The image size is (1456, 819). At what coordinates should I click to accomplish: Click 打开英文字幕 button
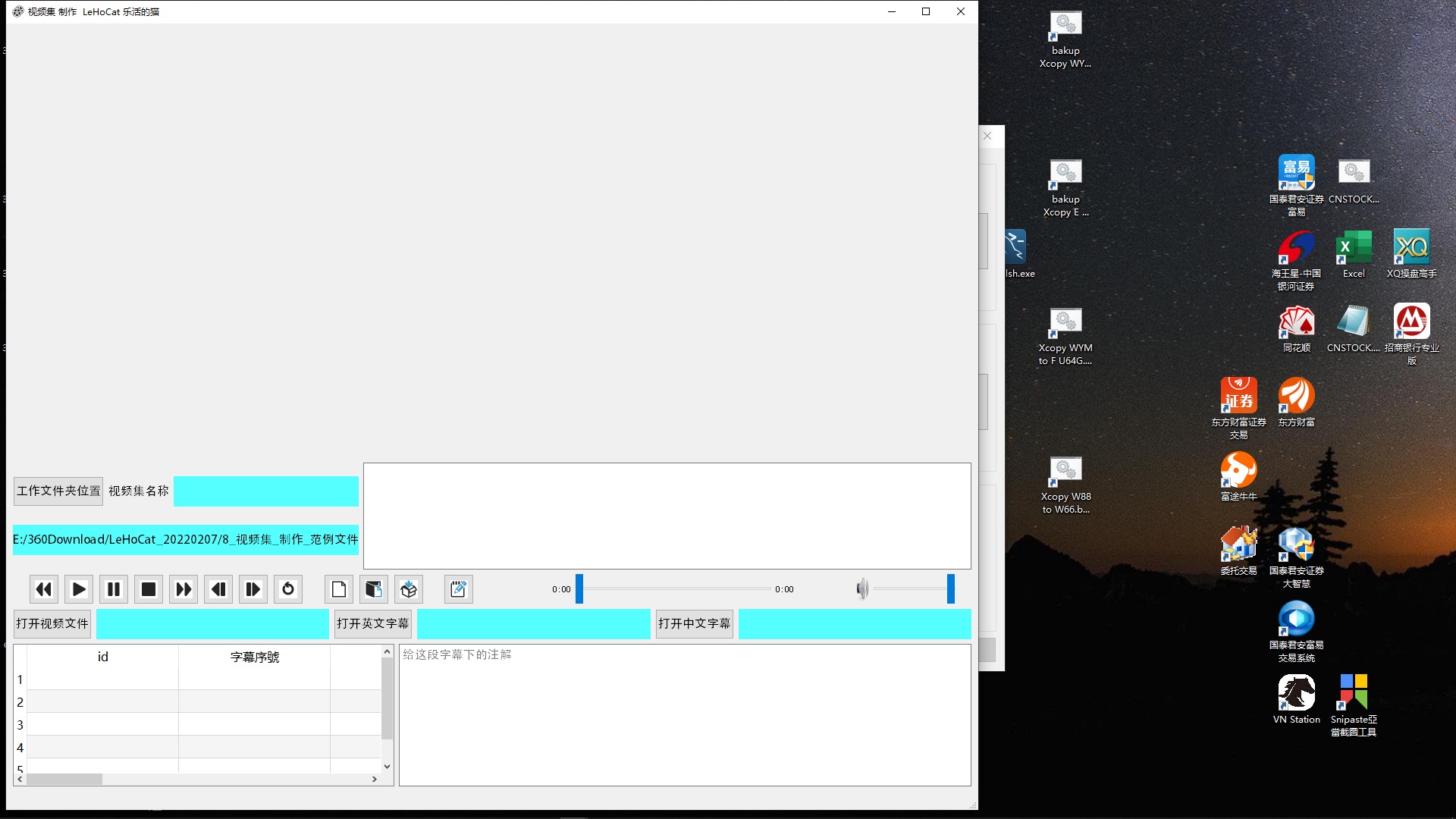(372, 623)
